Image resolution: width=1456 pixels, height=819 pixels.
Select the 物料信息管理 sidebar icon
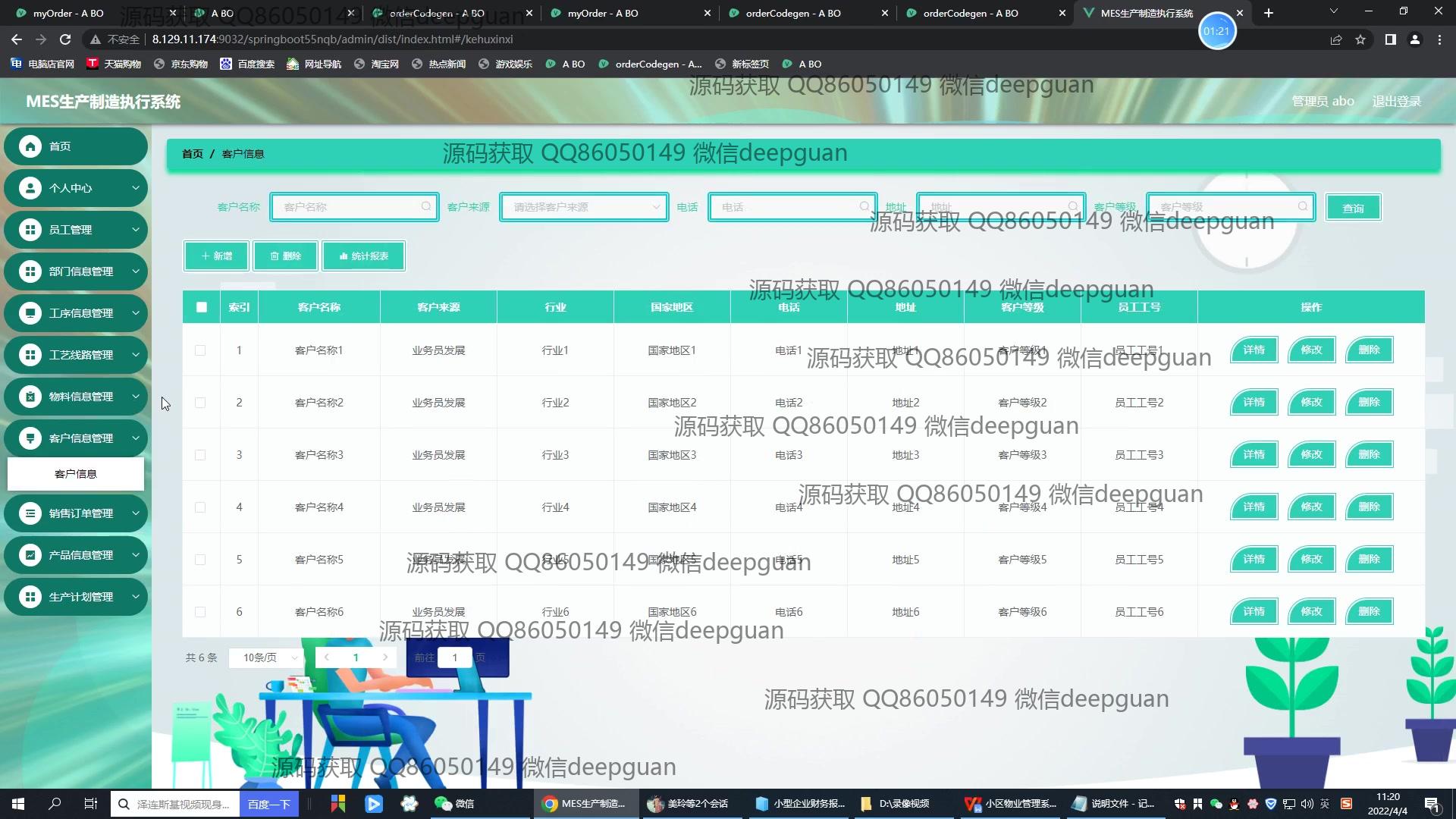(30, 396)
